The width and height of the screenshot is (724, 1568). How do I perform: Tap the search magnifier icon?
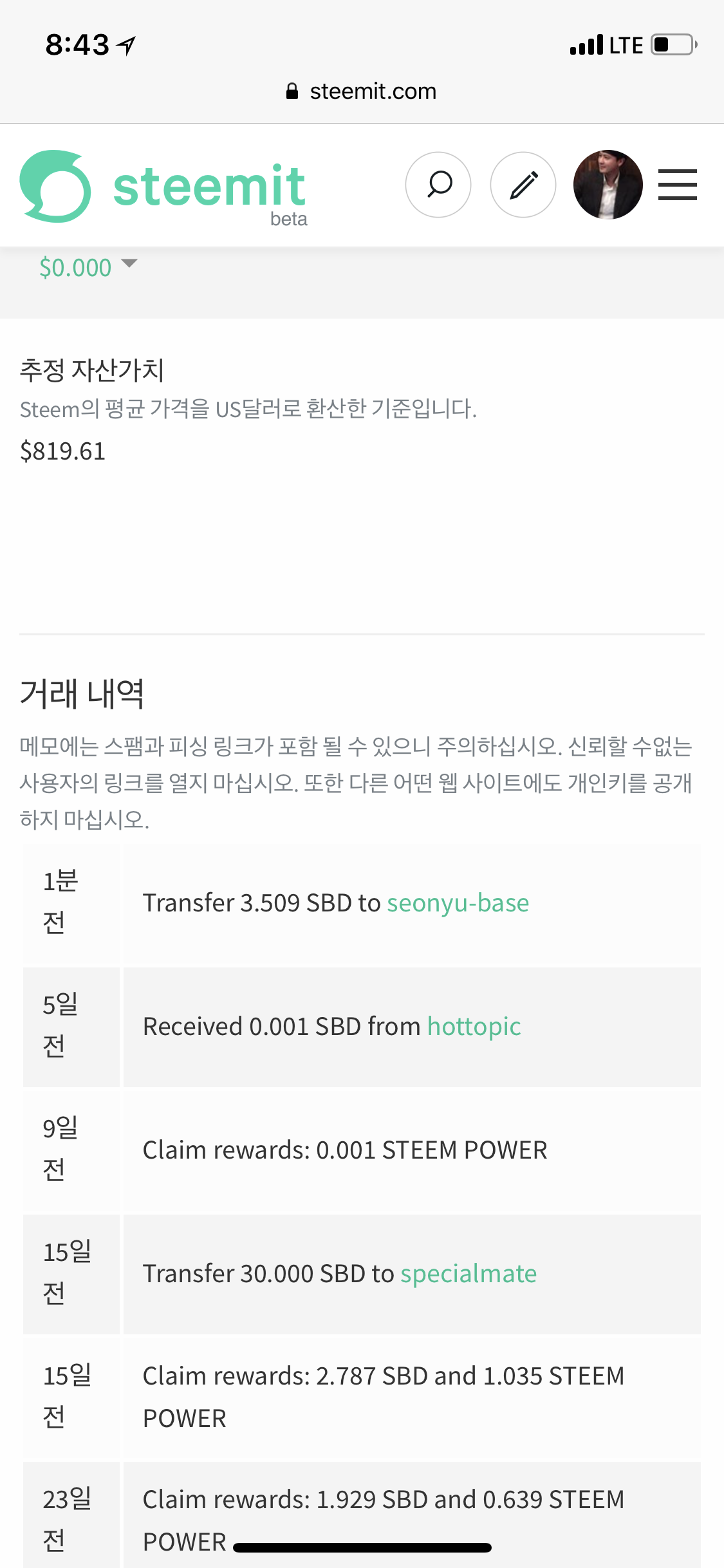438,185
